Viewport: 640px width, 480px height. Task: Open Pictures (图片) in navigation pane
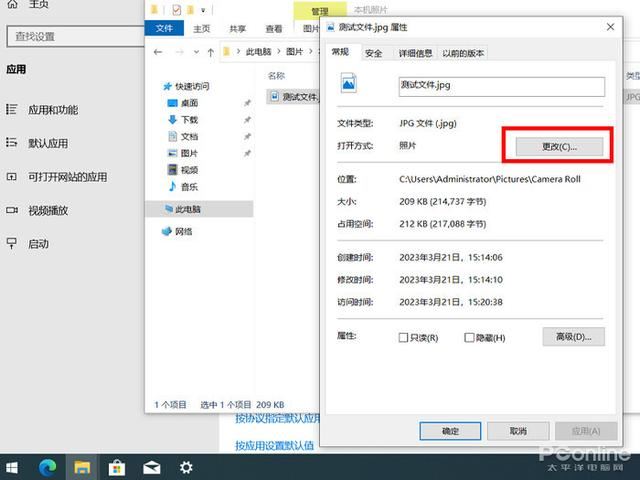(189, 153)
